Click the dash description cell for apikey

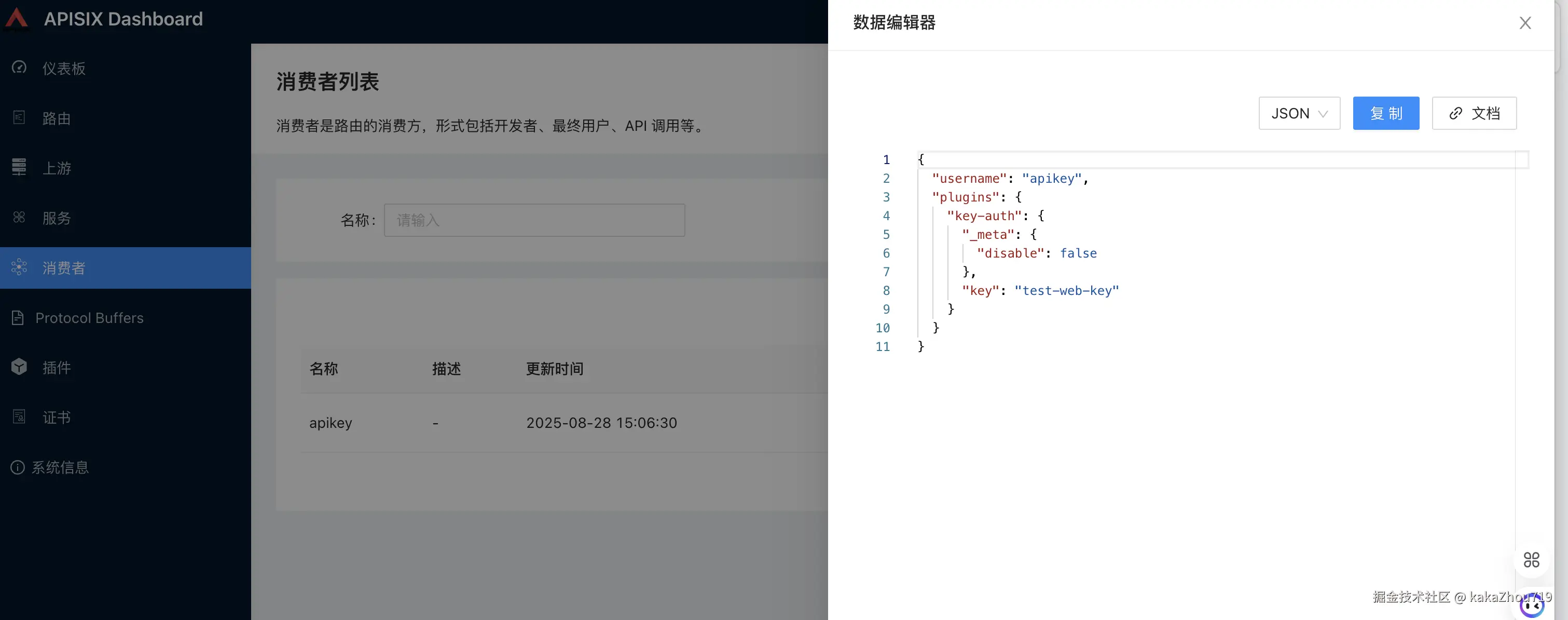pos(435,423)
